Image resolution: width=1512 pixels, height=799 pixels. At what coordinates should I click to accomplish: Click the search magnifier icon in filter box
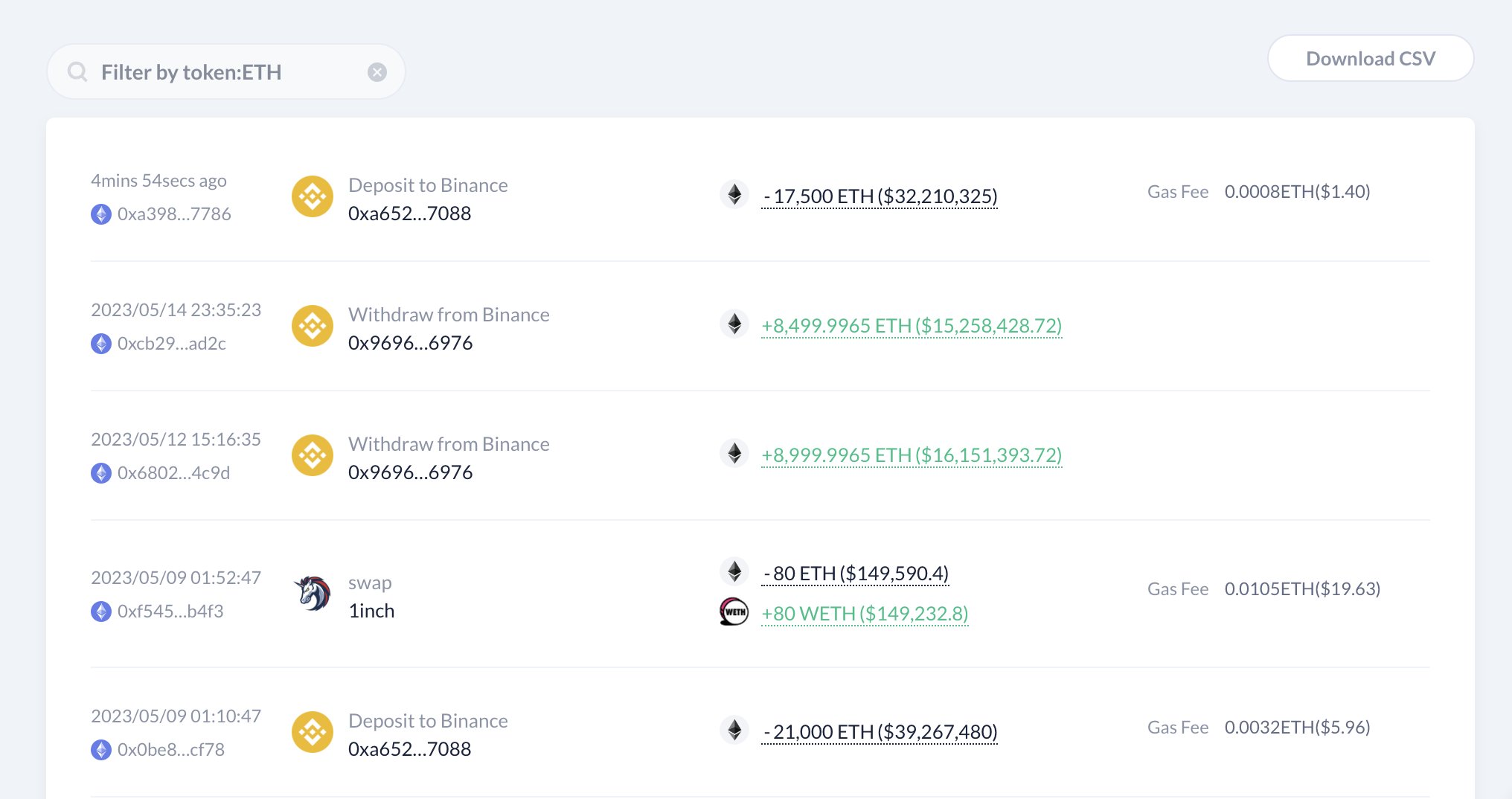pos(77,72)
